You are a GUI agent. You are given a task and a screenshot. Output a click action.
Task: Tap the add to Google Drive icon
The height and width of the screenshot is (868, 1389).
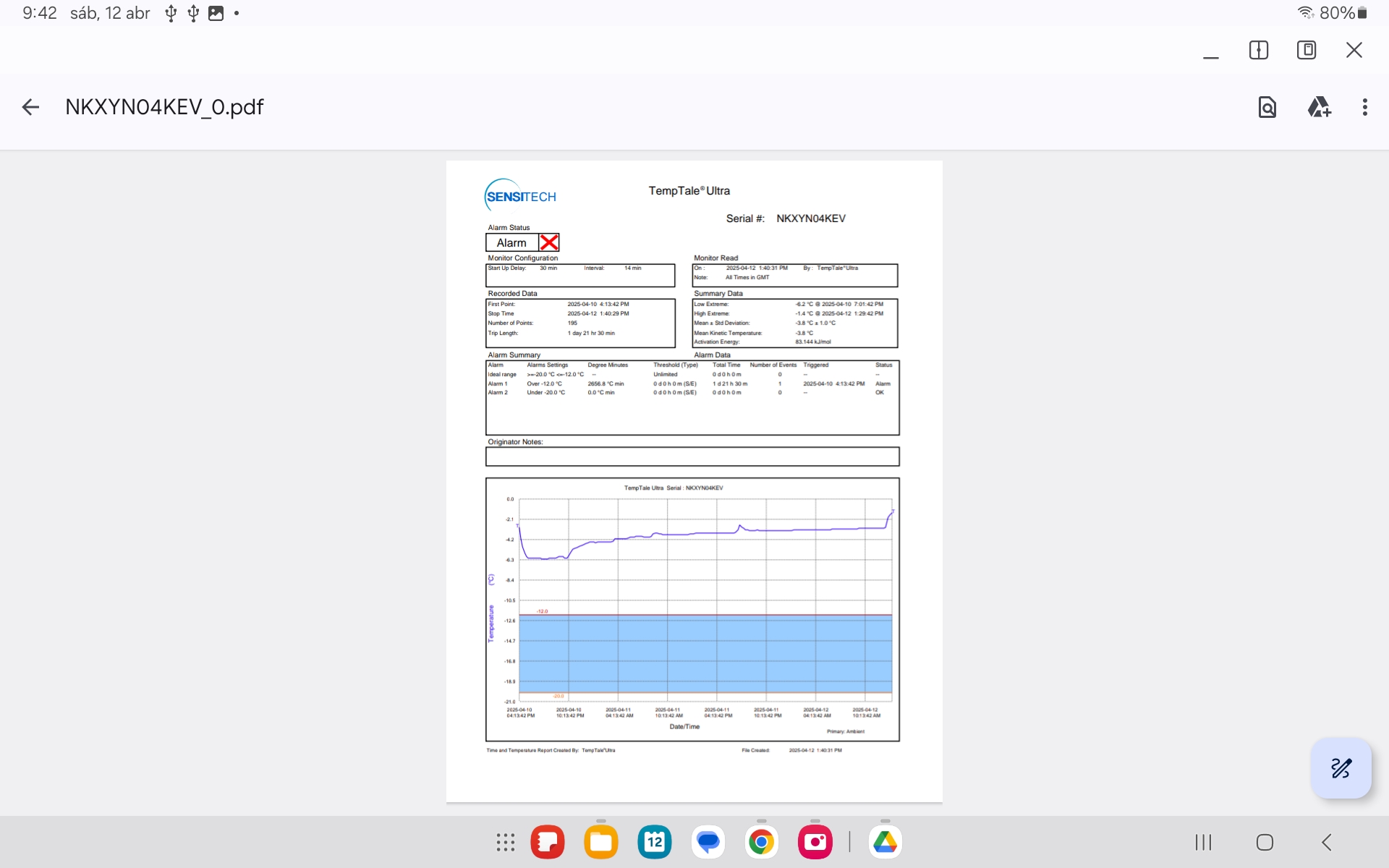1319,108
